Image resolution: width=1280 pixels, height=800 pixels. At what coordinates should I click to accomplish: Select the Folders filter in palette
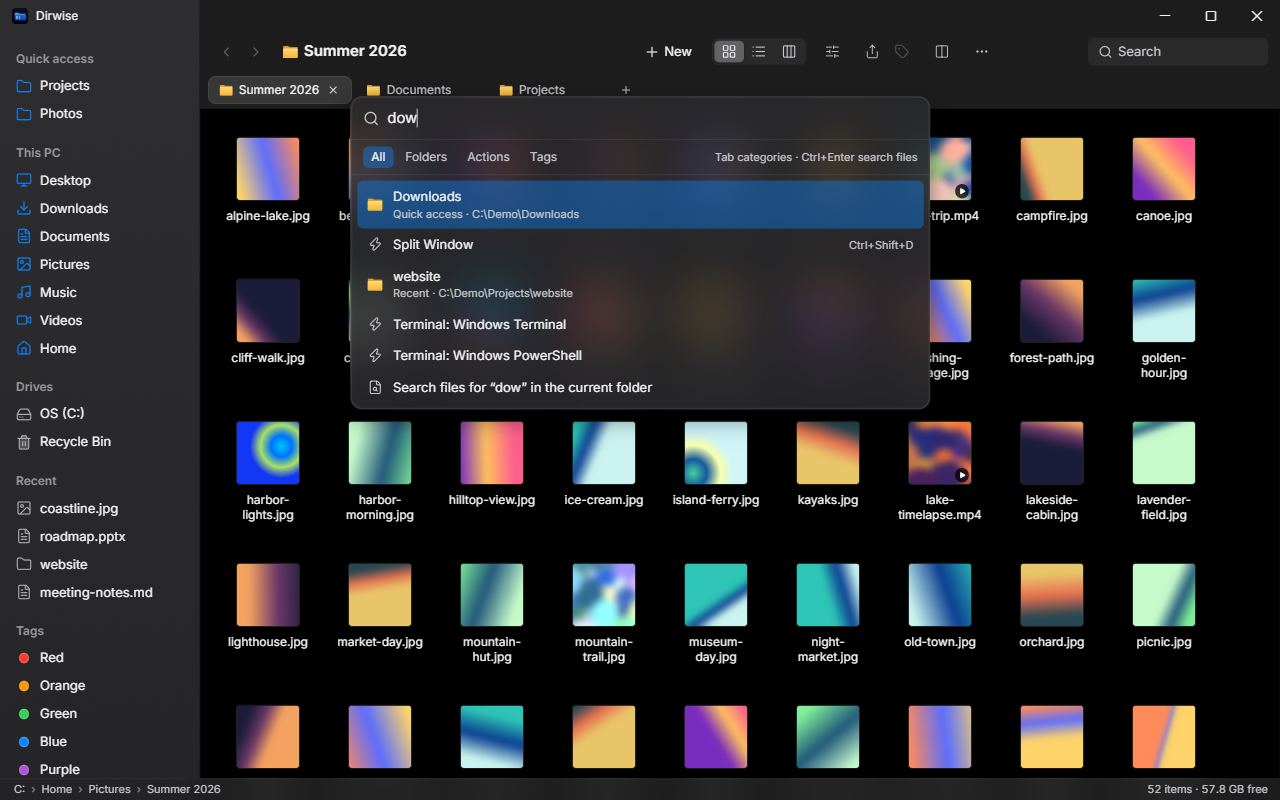click(x=426, y=157)
